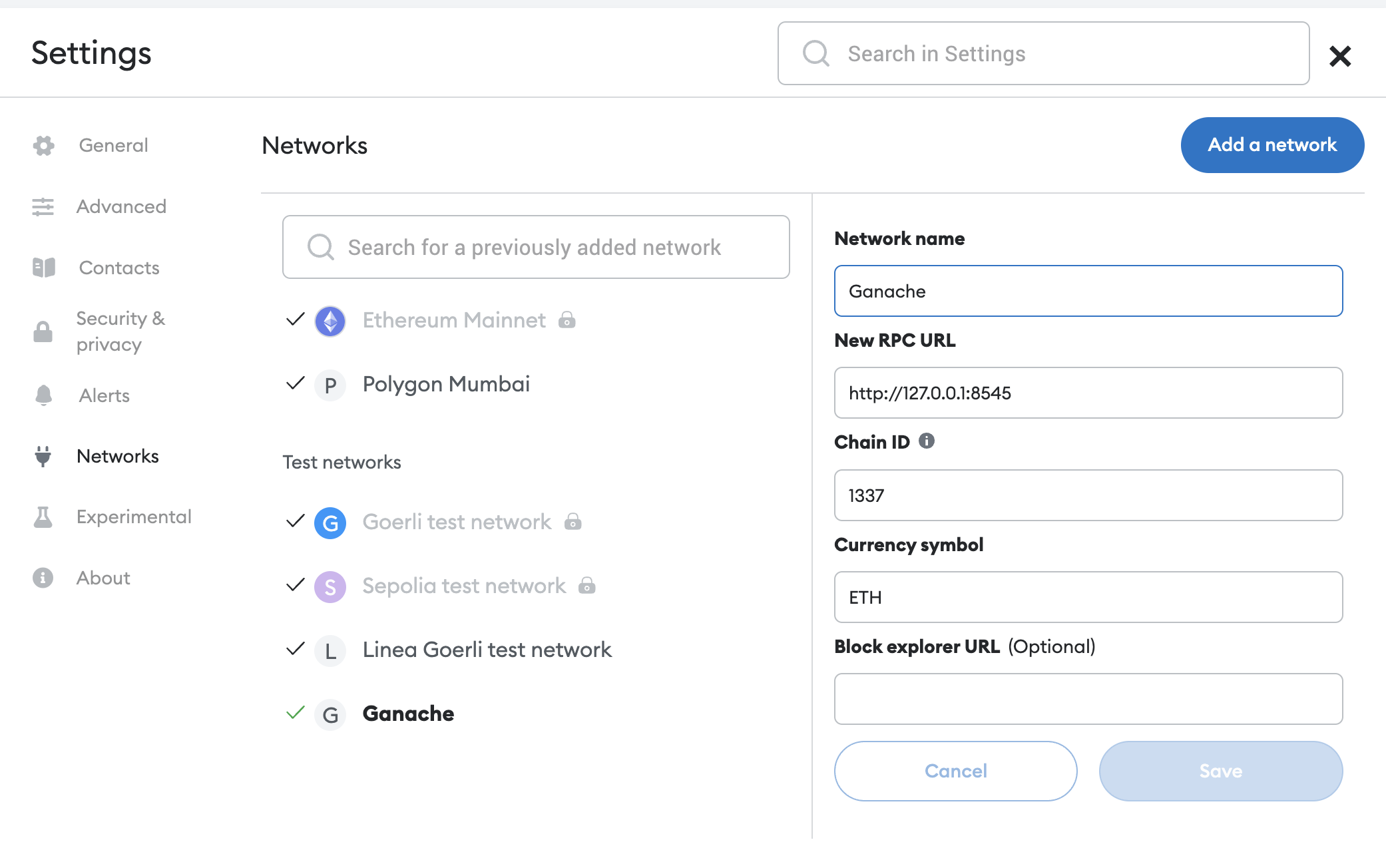Click the Contacts book icon

click(44, 268)
